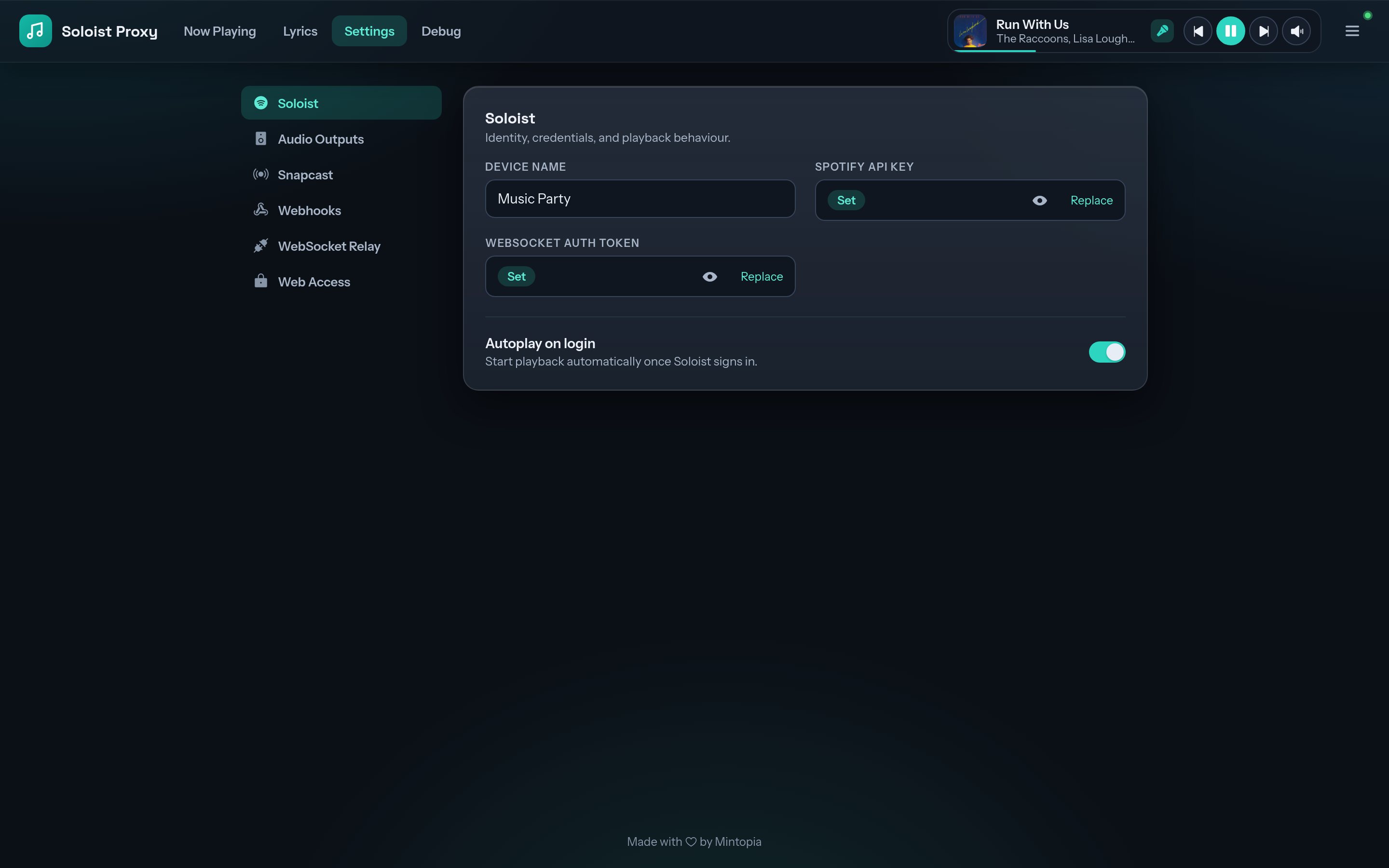Replace the Spotify API key
The height and width of the screenshot is (868, 1389).
click(1091, 200)
